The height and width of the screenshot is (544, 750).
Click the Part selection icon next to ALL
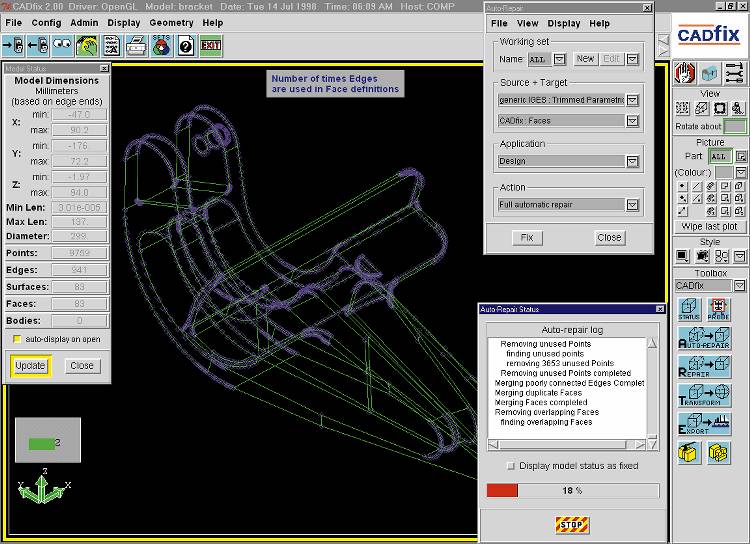(x=741, y=156)
